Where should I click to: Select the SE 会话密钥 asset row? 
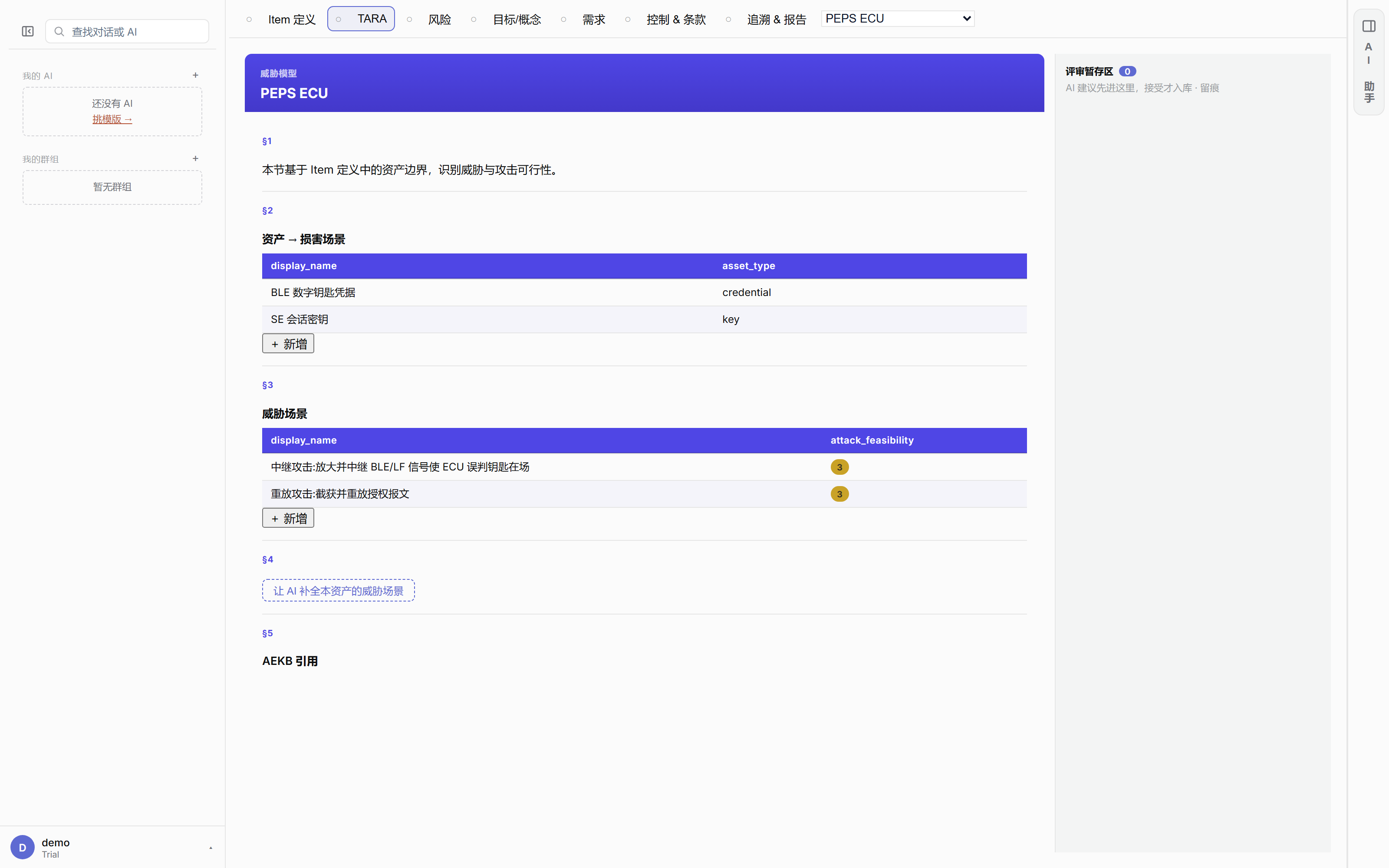644,319
